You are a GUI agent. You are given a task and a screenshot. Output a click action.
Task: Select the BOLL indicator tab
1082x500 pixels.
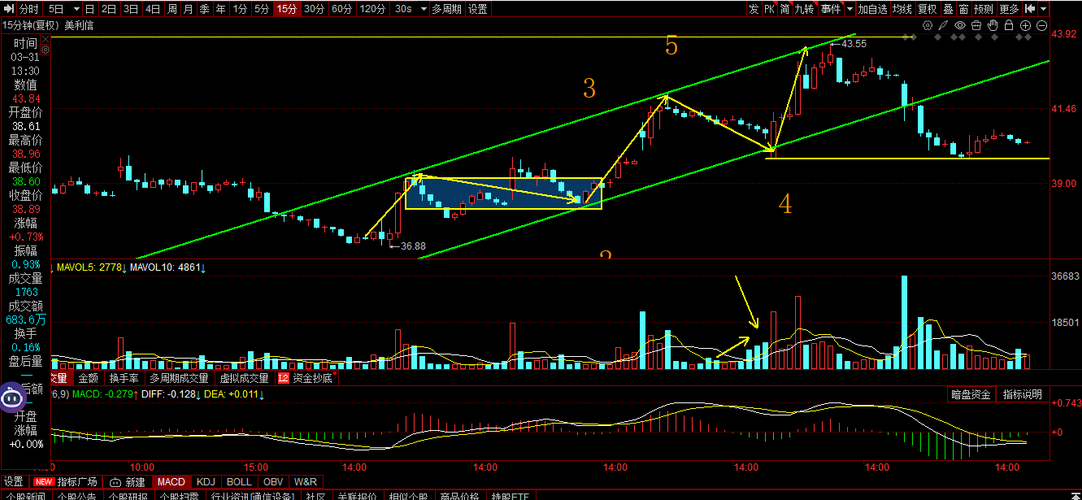[x=239, y=481]
